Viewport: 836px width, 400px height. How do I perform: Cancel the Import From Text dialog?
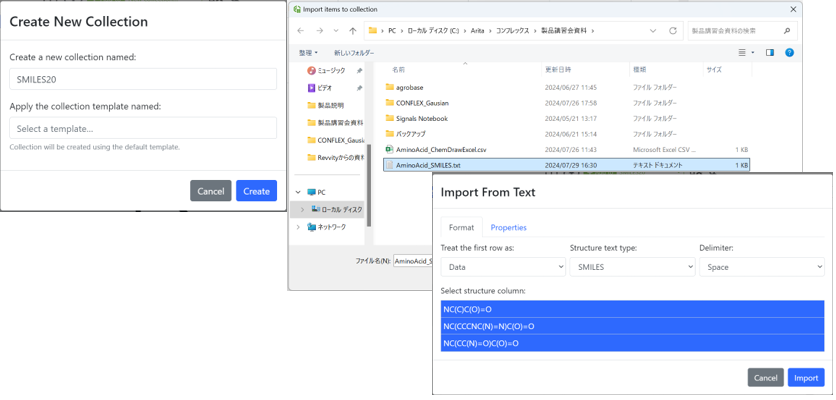765,377
